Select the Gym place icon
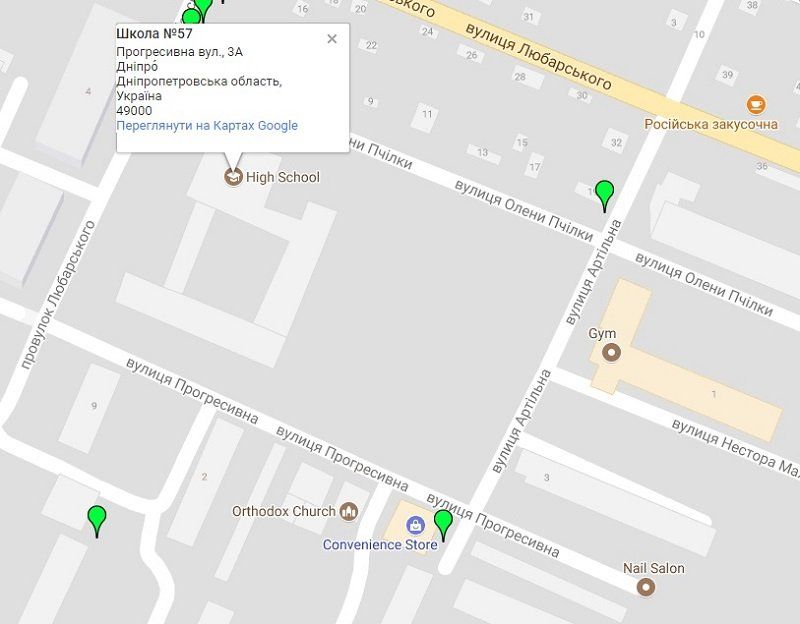800x624 pixels. (611, 353)
